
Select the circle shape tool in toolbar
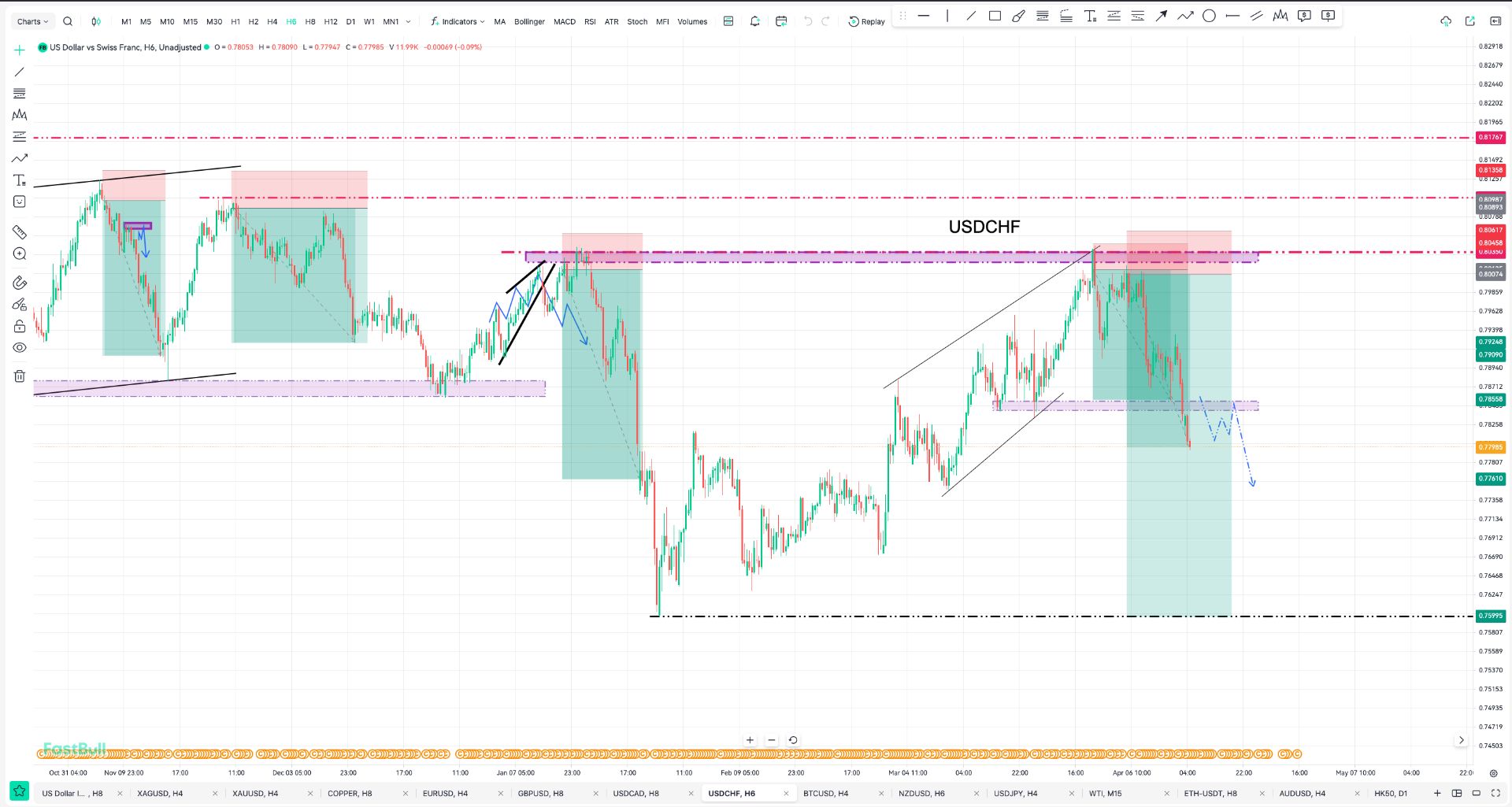(1209, 16)
